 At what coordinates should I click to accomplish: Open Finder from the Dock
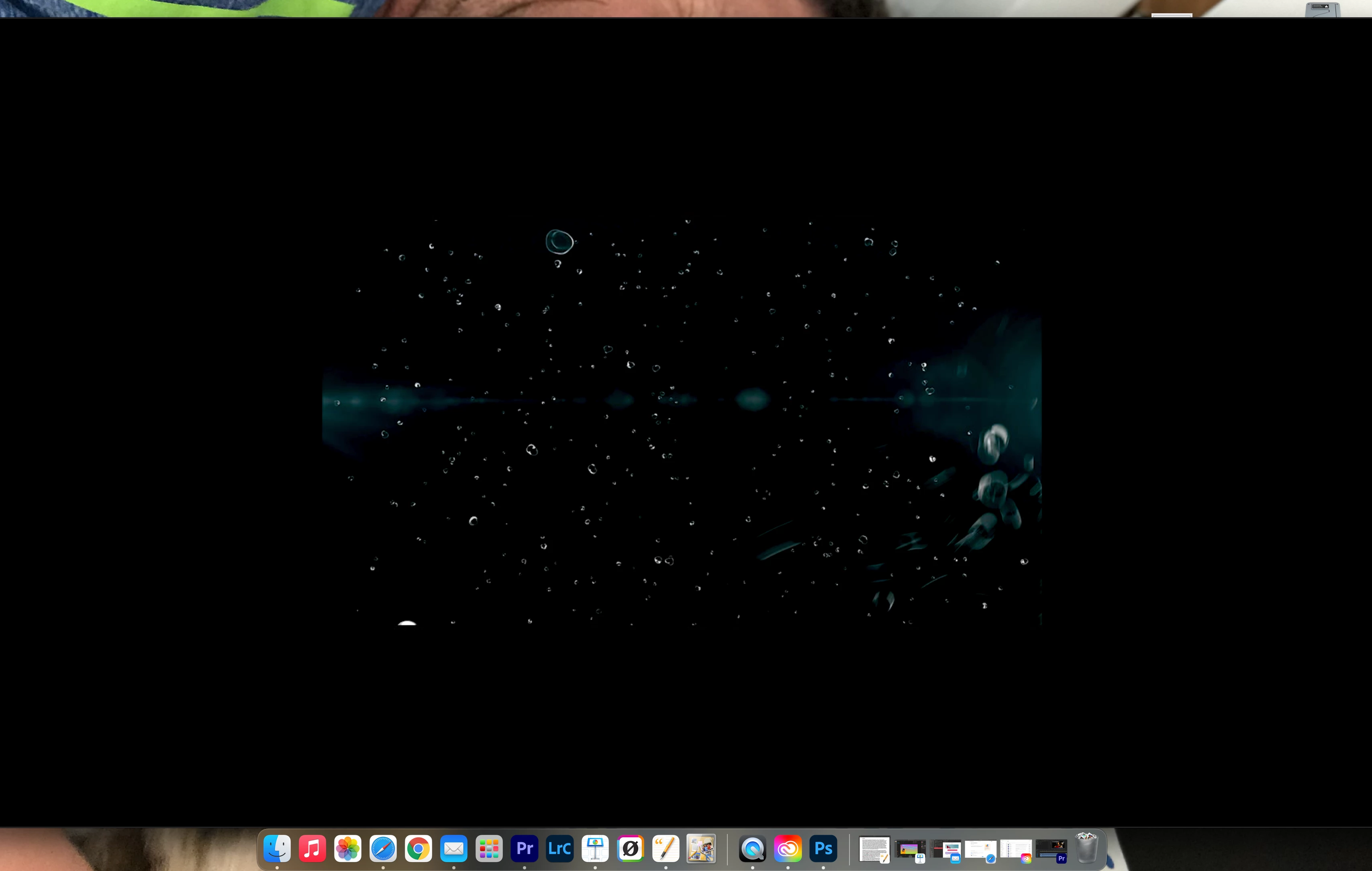pos(277,849)
